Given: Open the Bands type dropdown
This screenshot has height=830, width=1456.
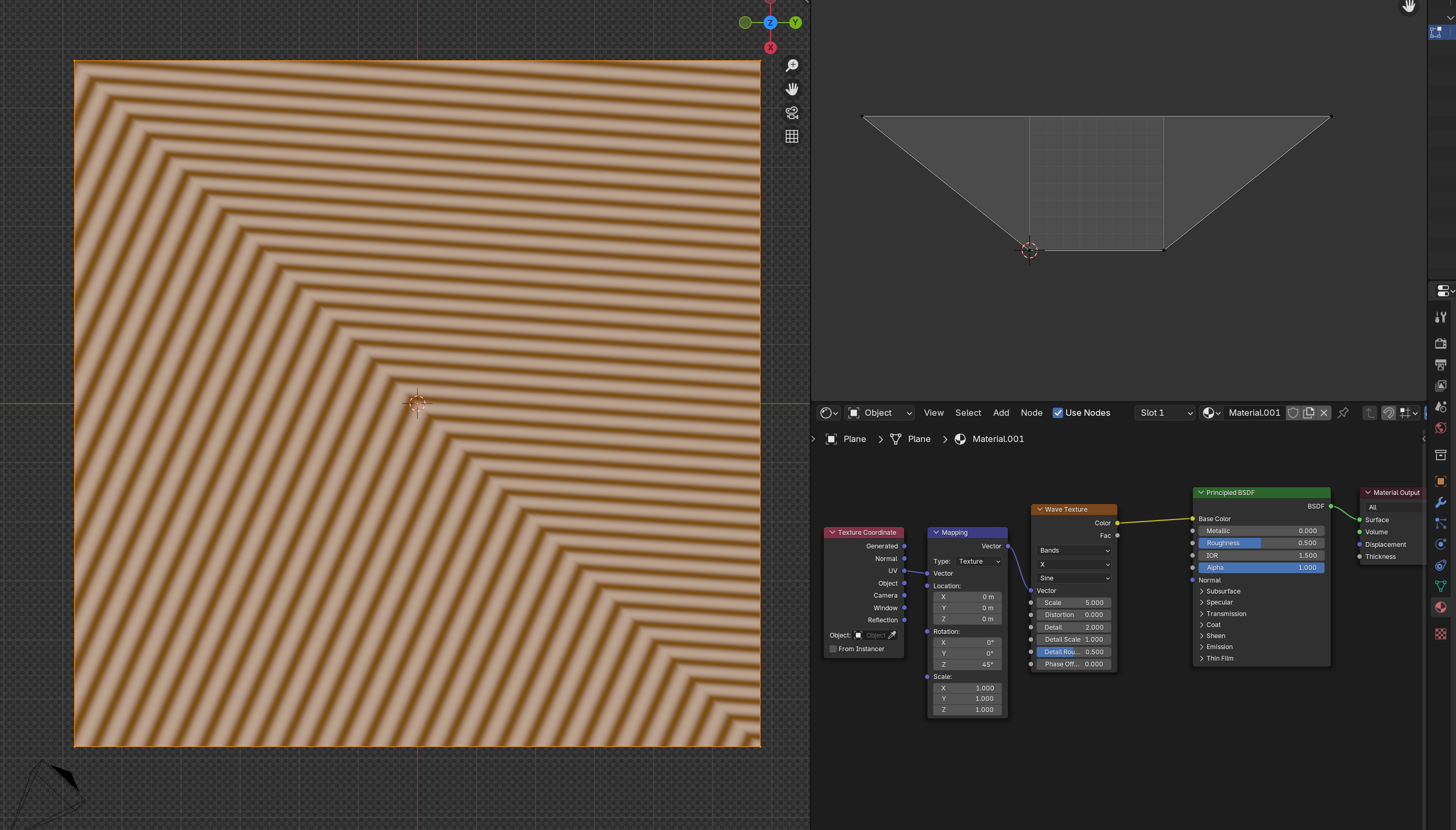Looking at the screenshot, I should (1073, 550).
